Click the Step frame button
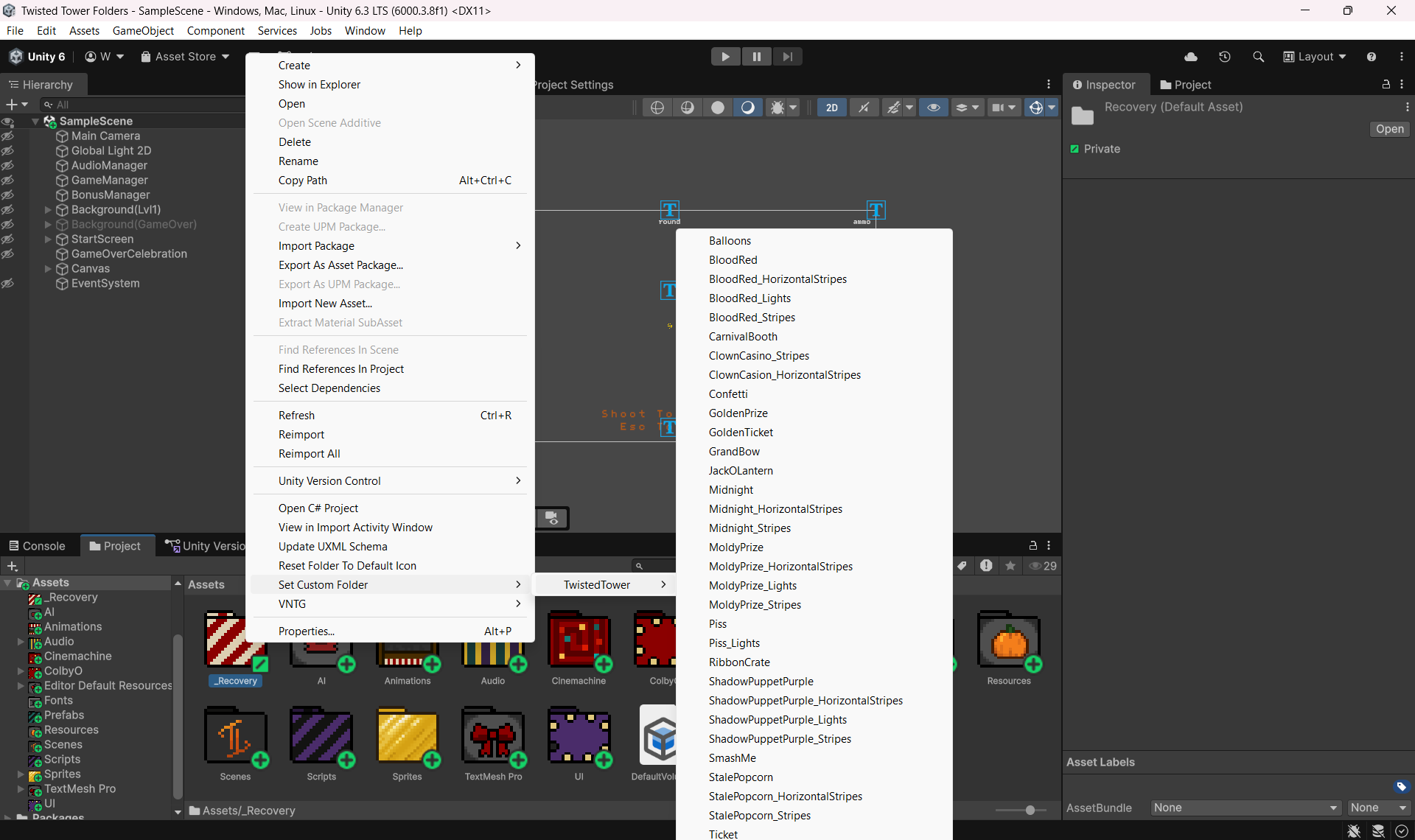 pos(788,57)
